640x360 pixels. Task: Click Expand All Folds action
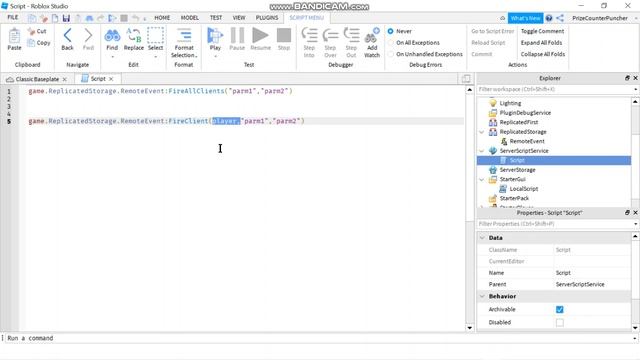pyautogui.click(x=541, y=42)
